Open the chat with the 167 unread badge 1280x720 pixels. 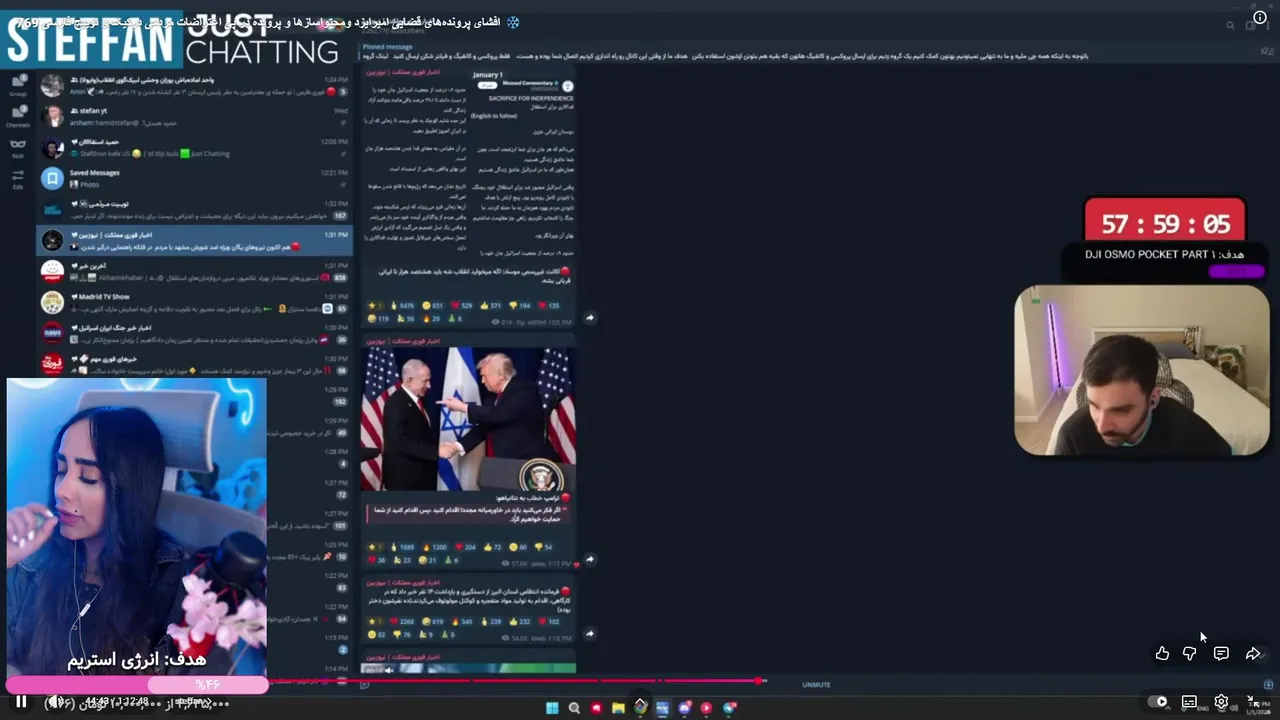coord(194,209)
